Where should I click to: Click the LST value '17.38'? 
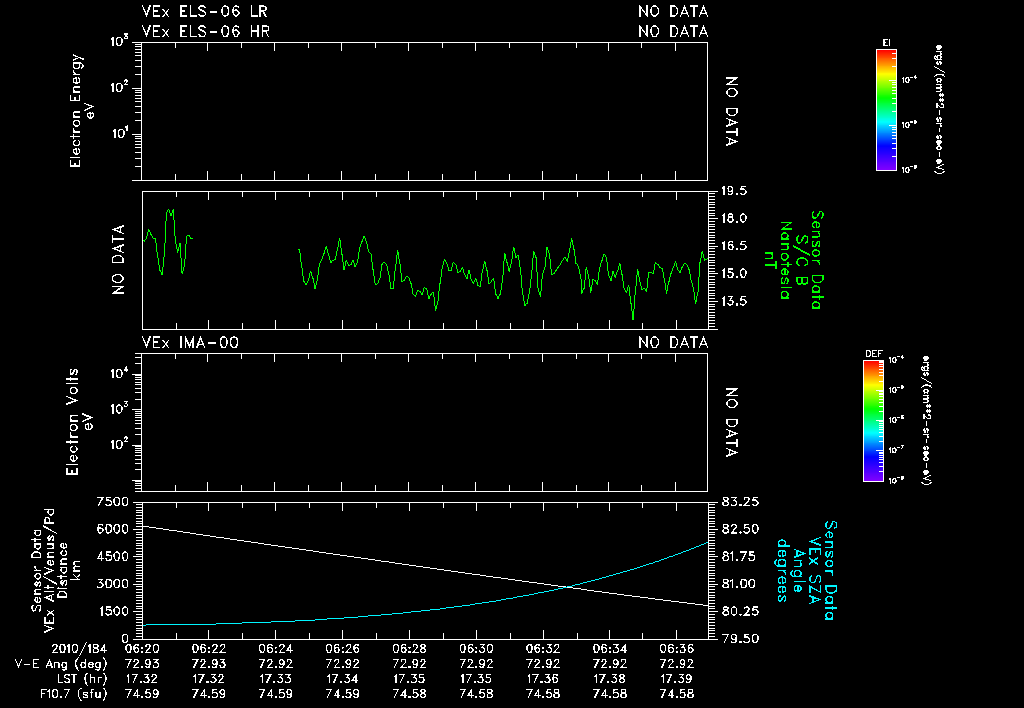point(609,679)
